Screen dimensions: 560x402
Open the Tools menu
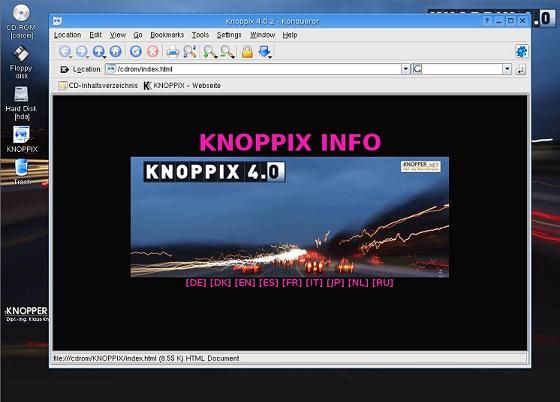click(x=200, y=35)
